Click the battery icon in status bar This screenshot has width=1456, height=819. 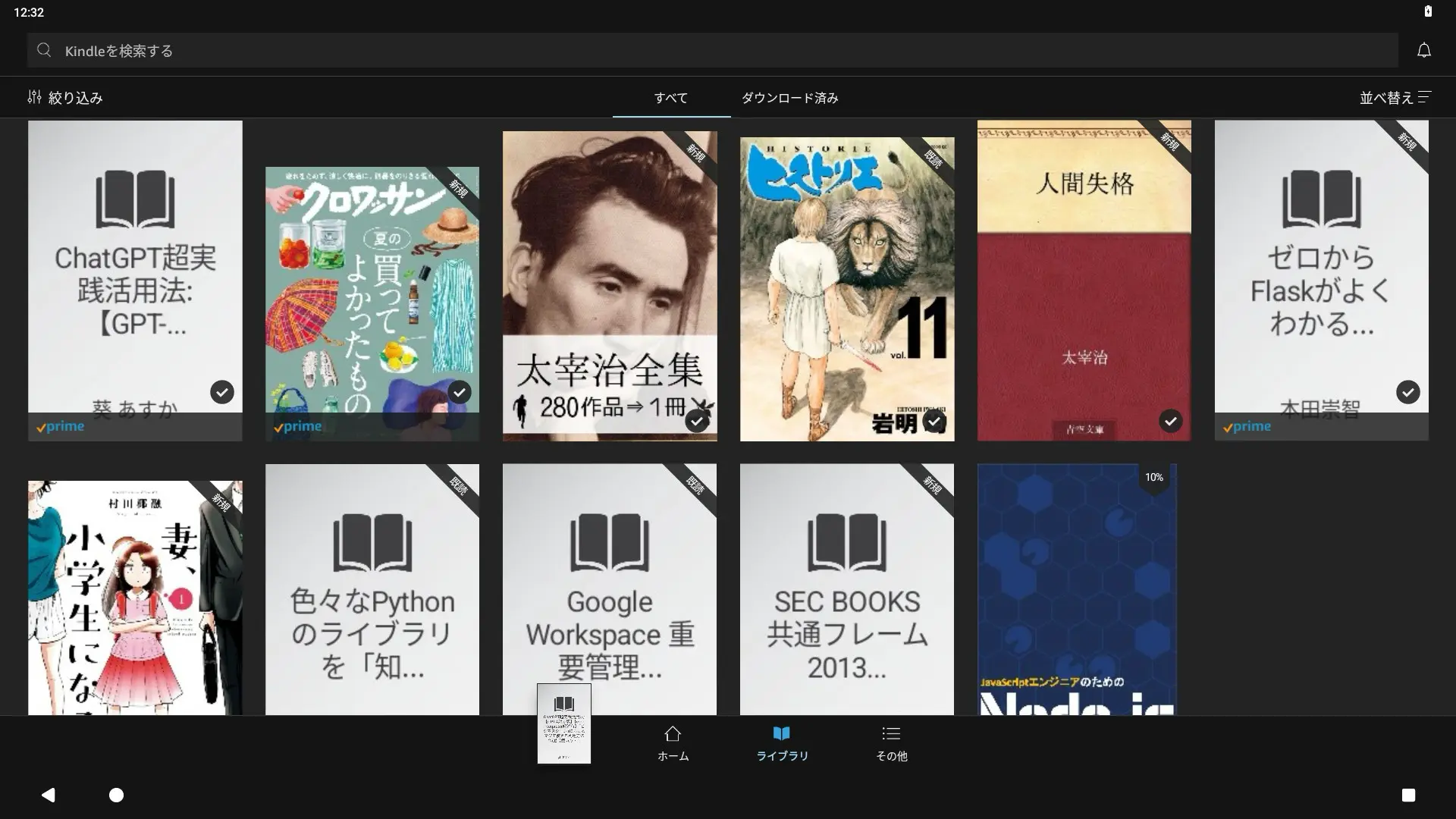pyautogui.click(x=1428, y=11)
